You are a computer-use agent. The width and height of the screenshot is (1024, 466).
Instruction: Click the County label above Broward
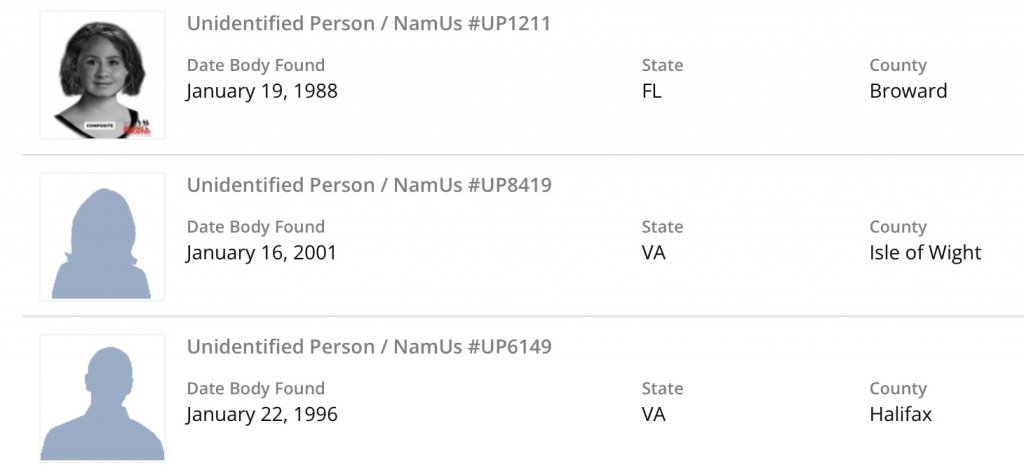pos(898,65)
